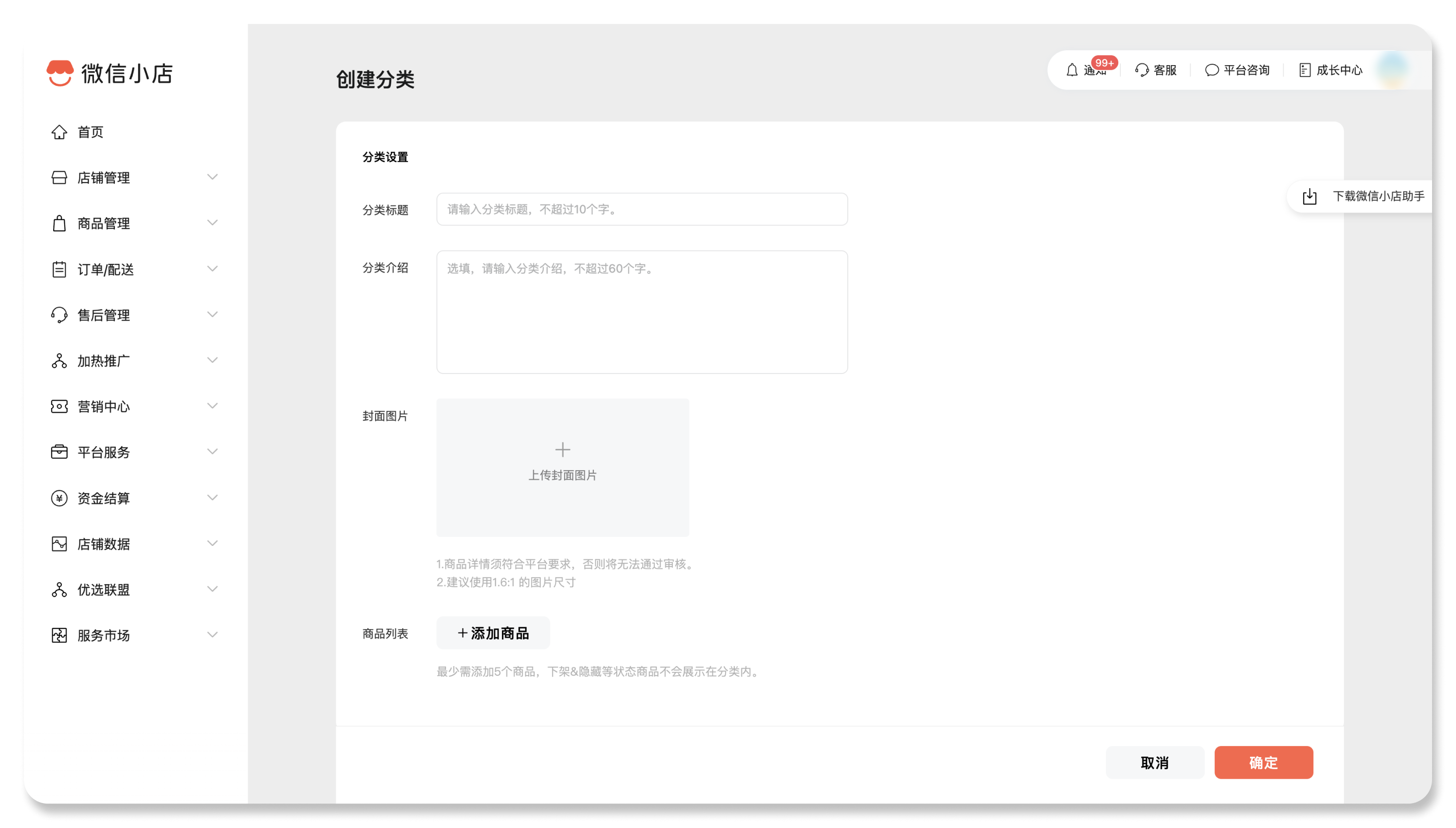Image resolution: width=1456 pixels, height=828 pixels.
Task: Expand the 营销中心 dropdown arrow
Action: 212,406
